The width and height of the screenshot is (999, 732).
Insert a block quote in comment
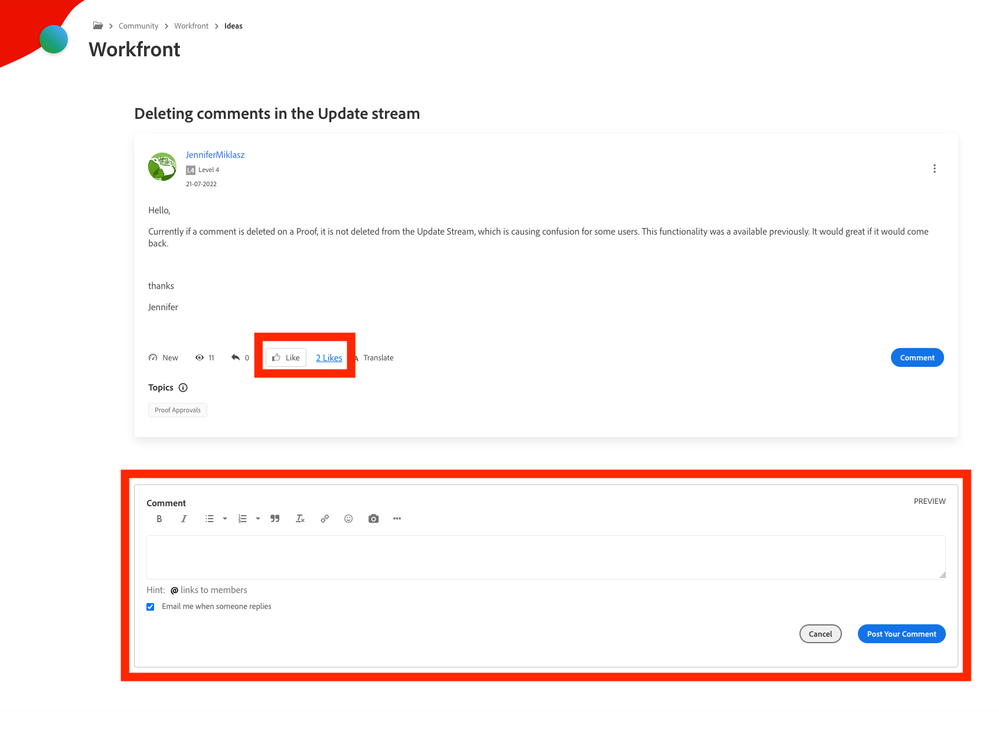click(275, 519)
